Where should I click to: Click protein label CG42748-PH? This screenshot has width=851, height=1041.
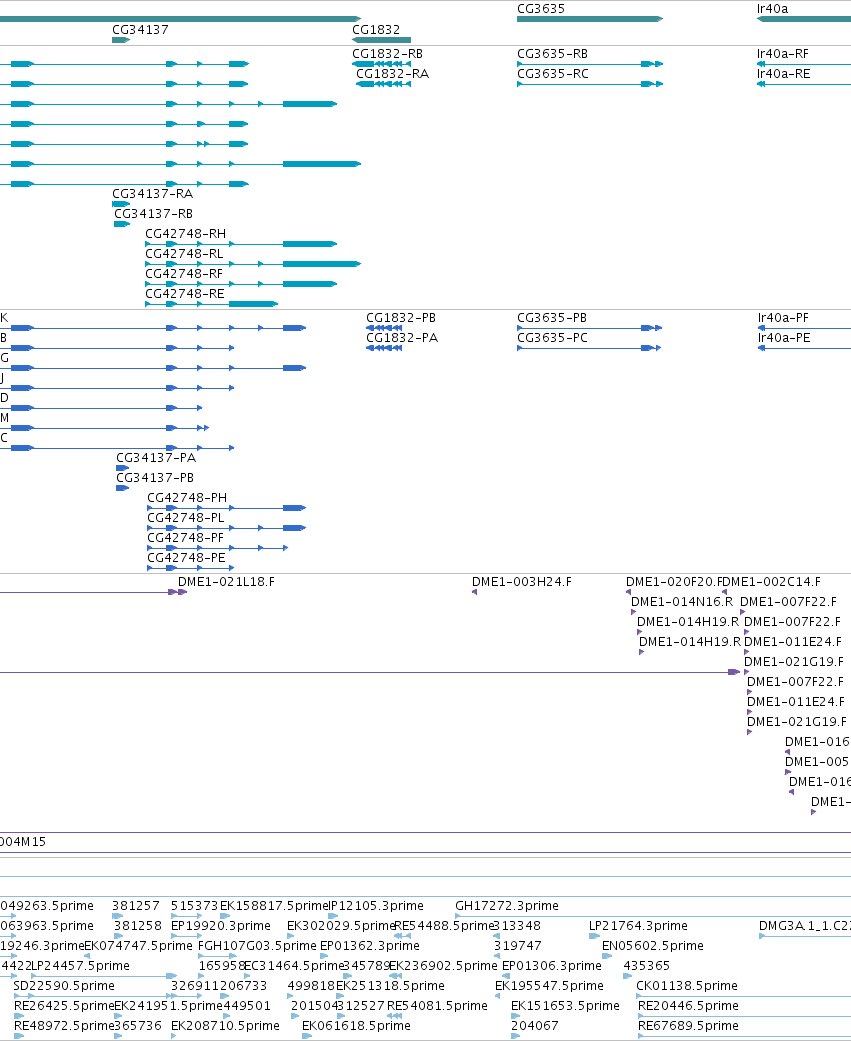click(187, 498)
